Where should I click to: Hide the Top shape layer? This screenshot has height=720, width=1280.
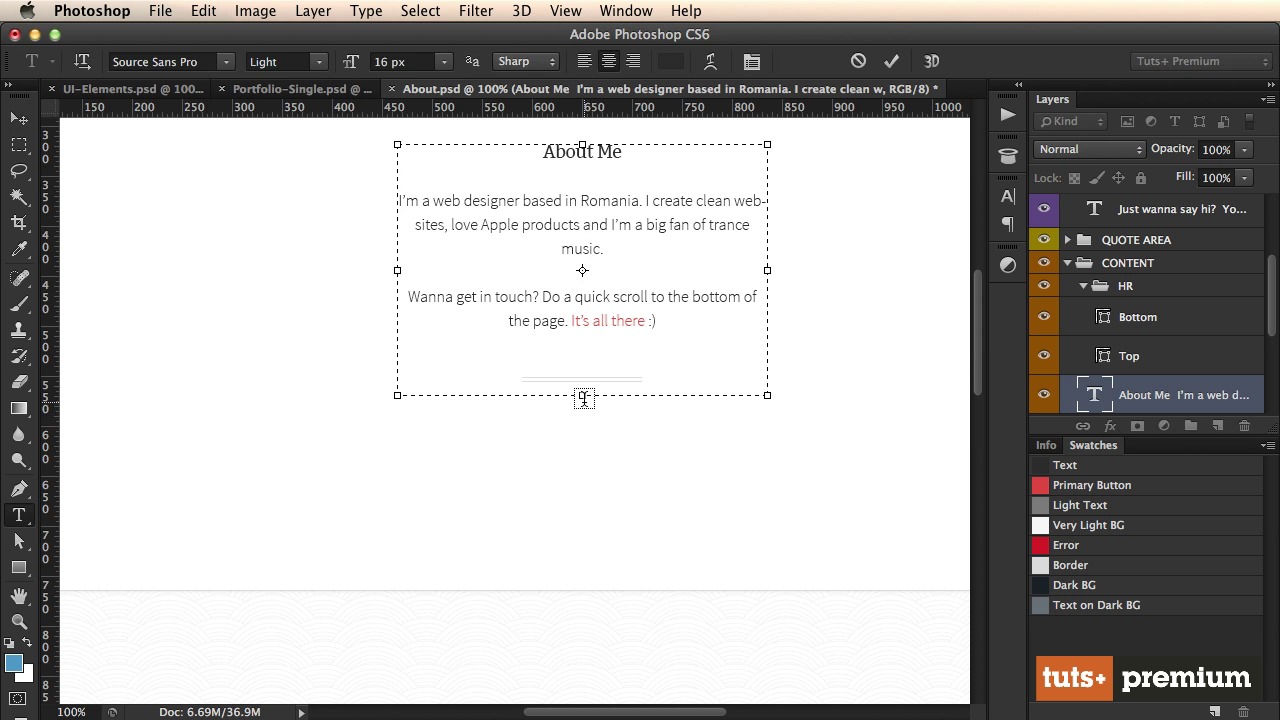point(1044,356)
